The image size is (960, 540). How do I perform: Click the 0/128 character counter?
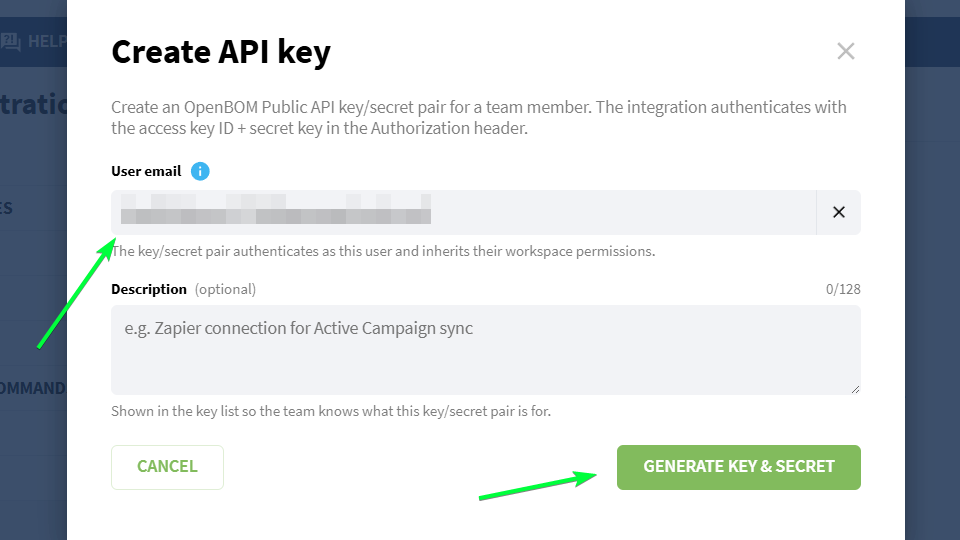843,289
